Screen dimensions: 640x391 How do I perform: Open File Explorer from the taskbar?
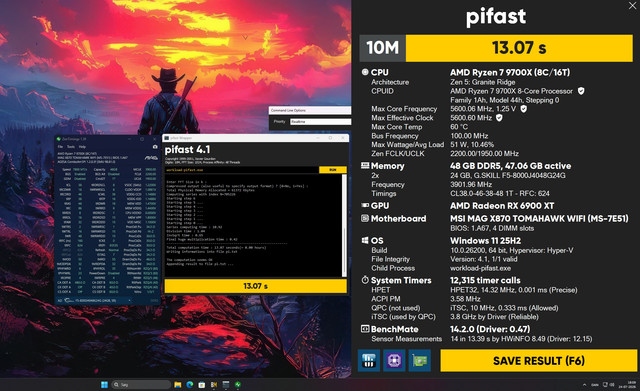[x=178, y=384]
